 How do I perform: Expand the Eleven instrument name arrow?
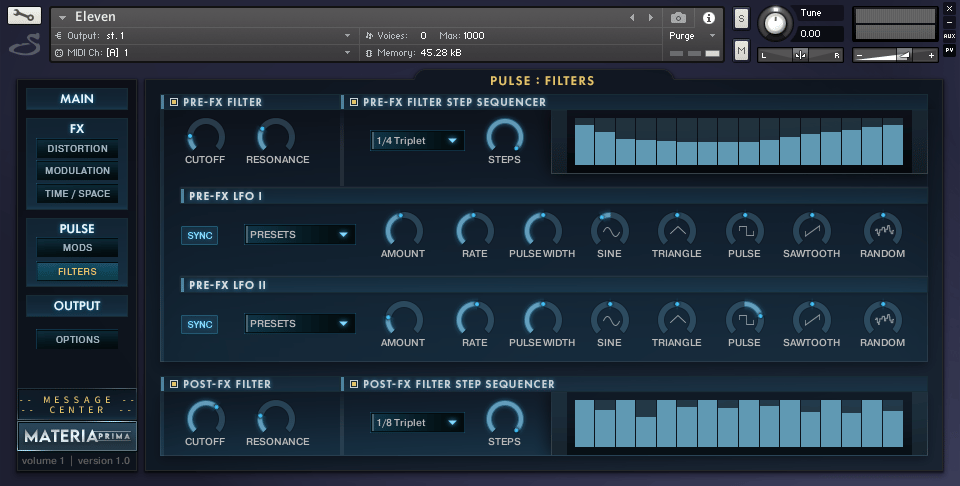point(62,18)
